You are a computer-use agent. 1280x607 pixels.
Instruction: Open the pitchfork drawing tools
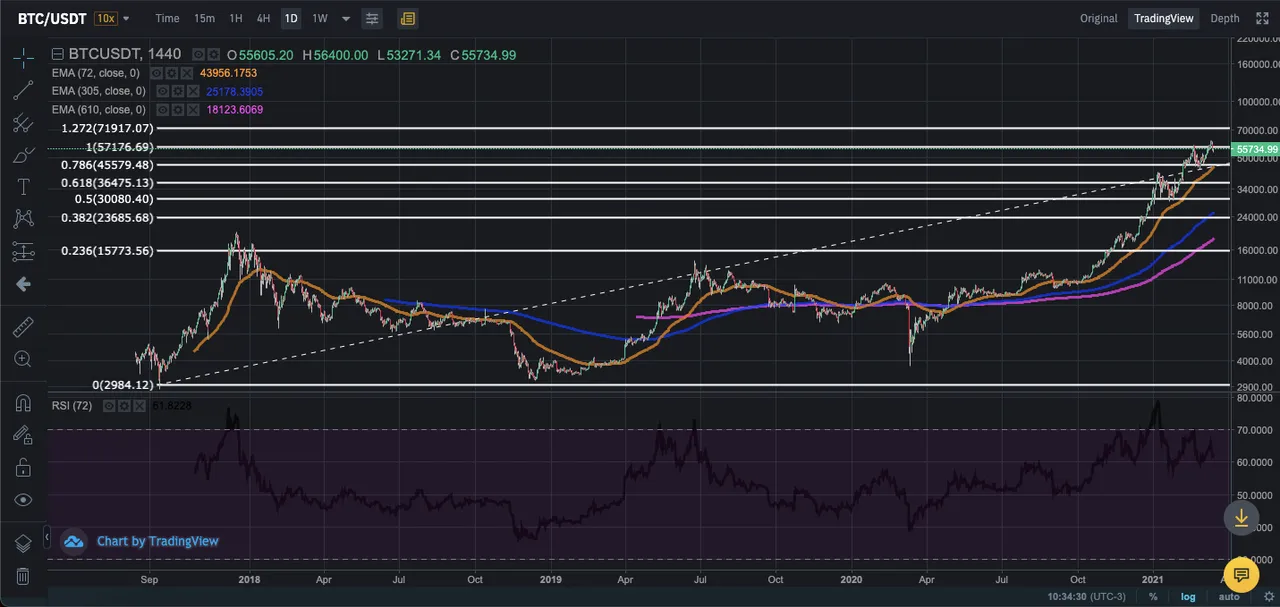click(x=23, y=123)
